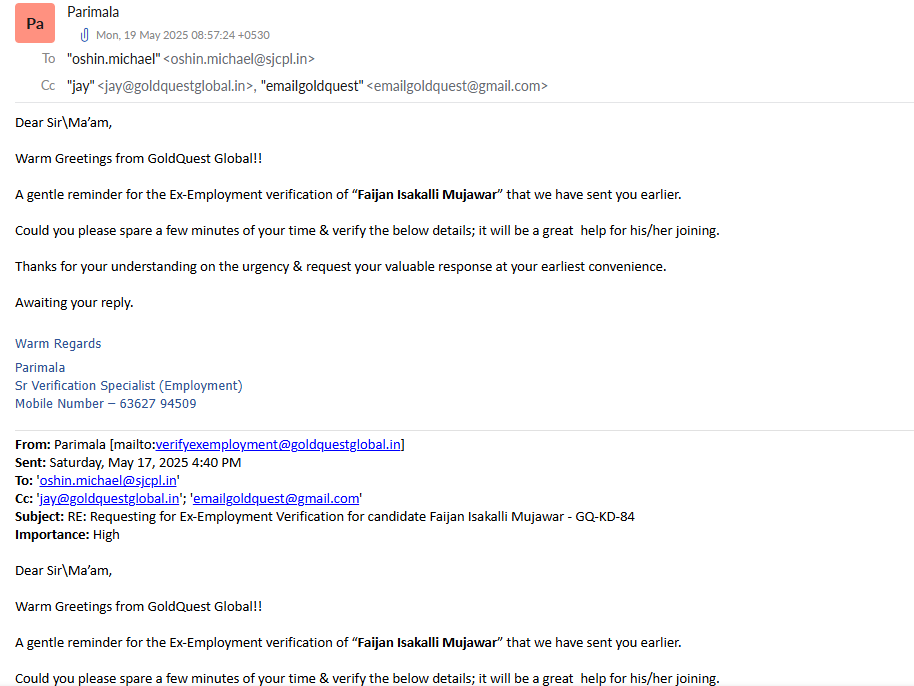Click the To label in header
Screen dimensions: 914x686
tap(48, 58)
